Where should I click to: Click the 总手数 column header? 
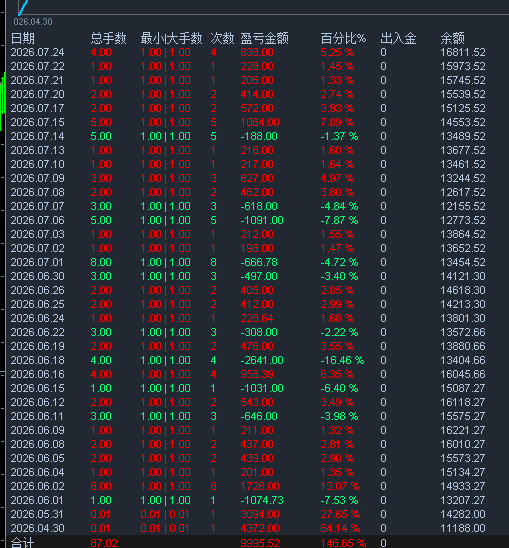pyautogui.click(x=108, y=38)
